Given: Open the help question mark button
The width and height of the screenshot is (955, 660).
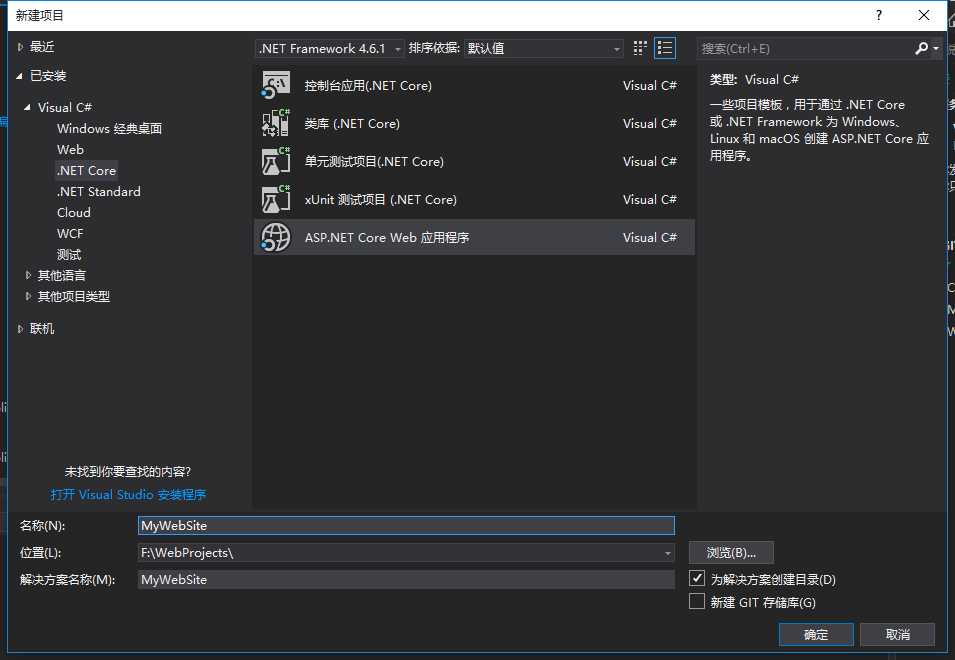Looking at the screenshot, I should [x=879, y=15].
